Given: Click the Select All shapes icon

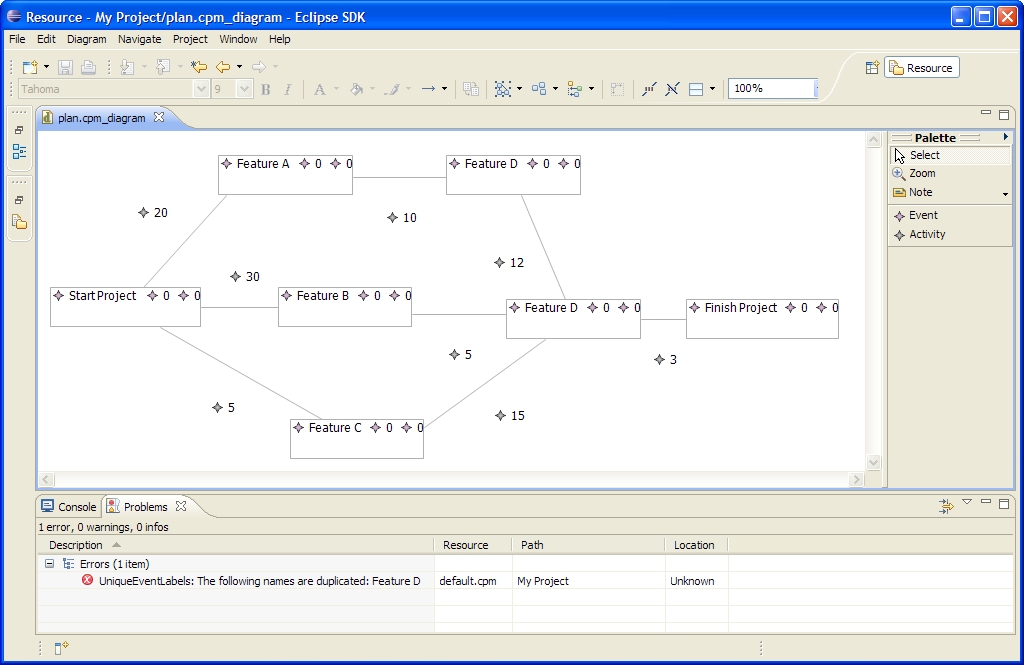Looking at the screenshot, I should pos(502,89).
